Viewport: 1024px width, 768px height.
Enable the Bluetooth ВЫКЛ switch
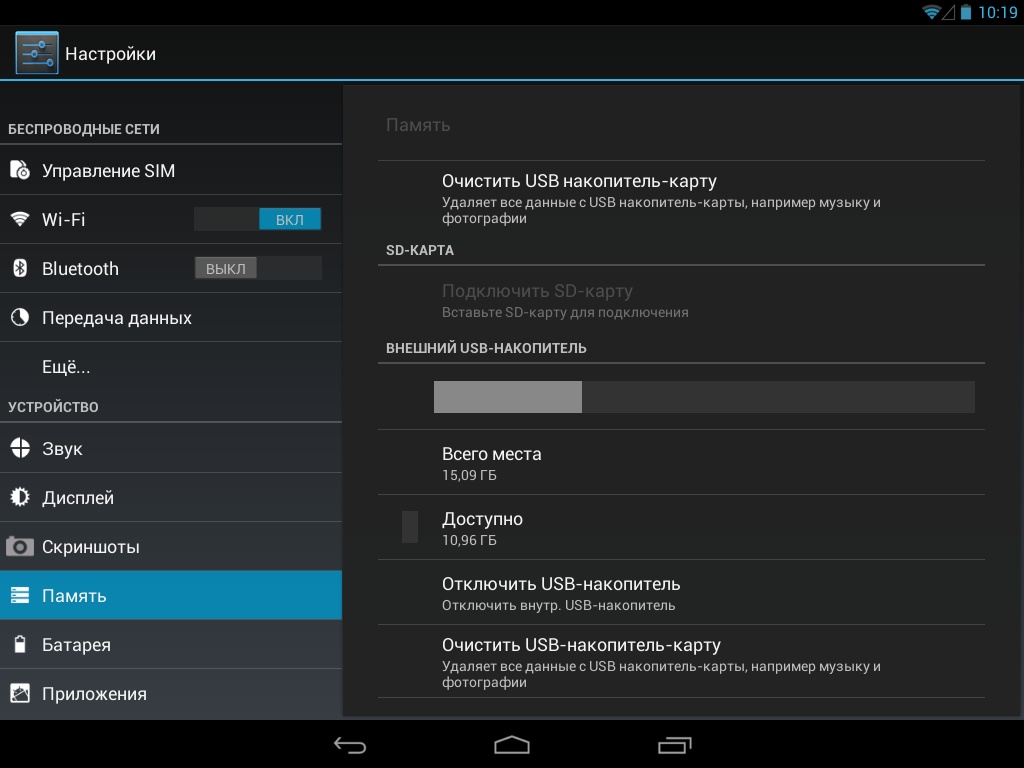258,268
